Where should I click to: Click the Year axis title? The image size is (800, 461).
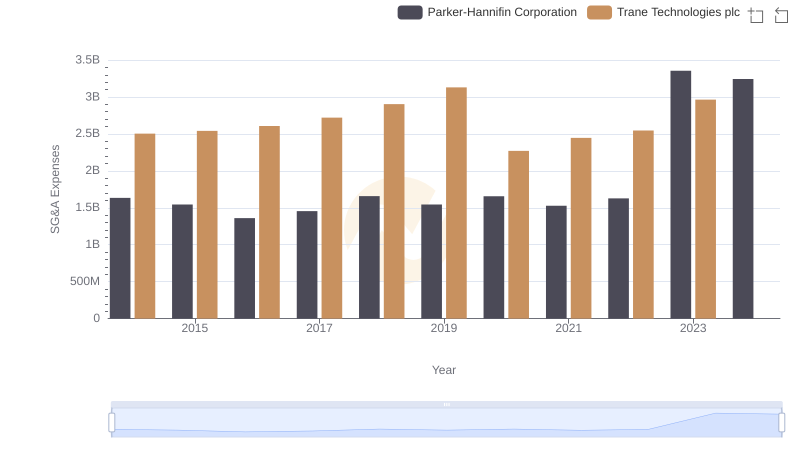[444, 370]
